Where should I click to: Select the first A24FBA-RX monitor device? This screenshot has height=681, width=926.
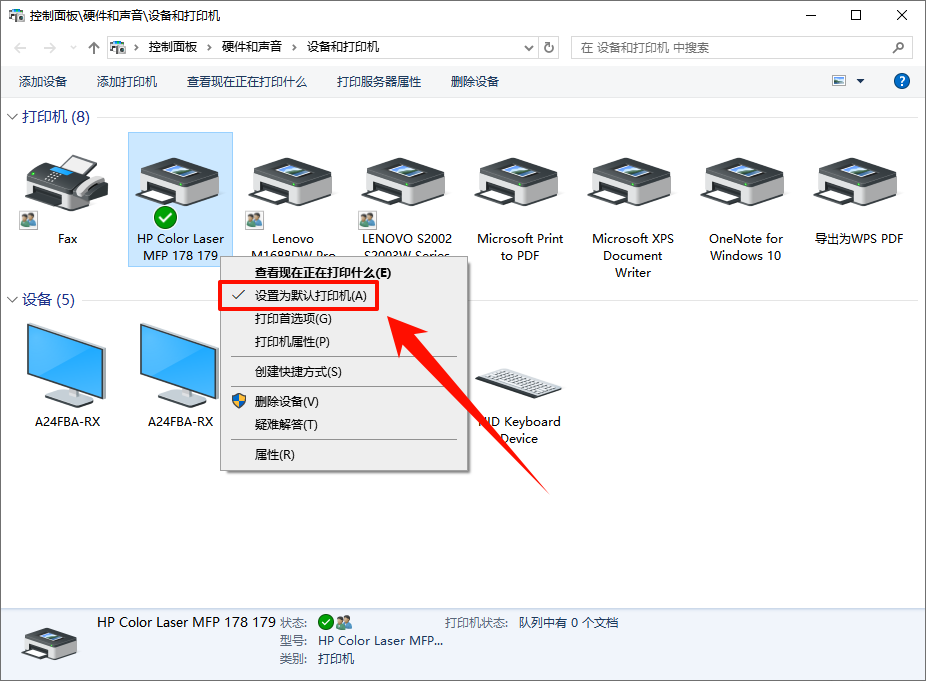point(66,365)
